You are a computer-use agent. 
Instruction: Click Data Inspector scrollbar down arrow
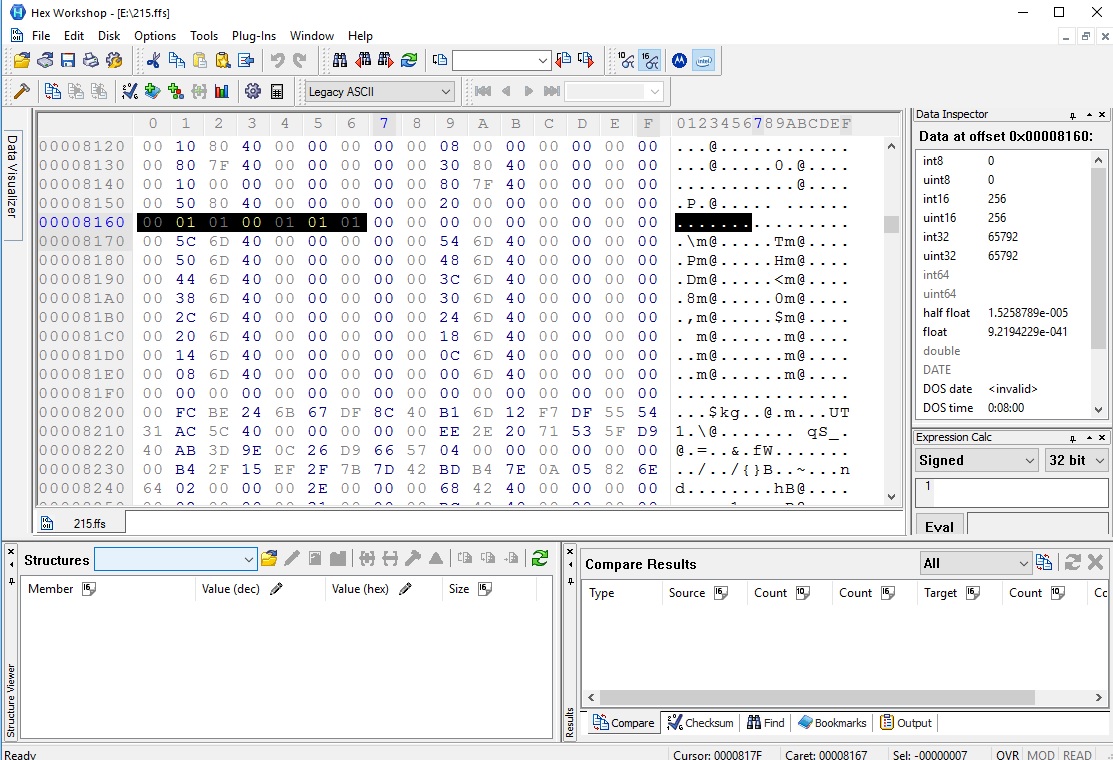click(1098, 409)
